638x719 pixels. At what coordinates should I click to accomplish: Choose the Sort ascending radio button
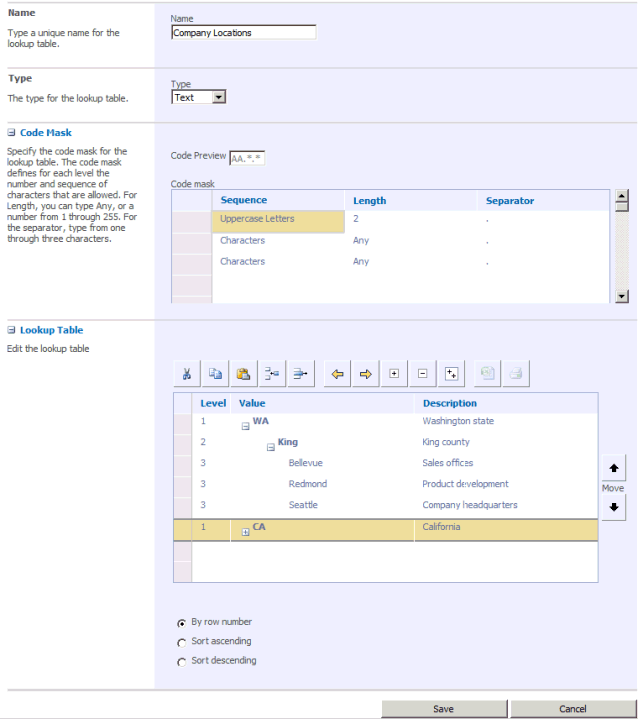click(182, 642)
